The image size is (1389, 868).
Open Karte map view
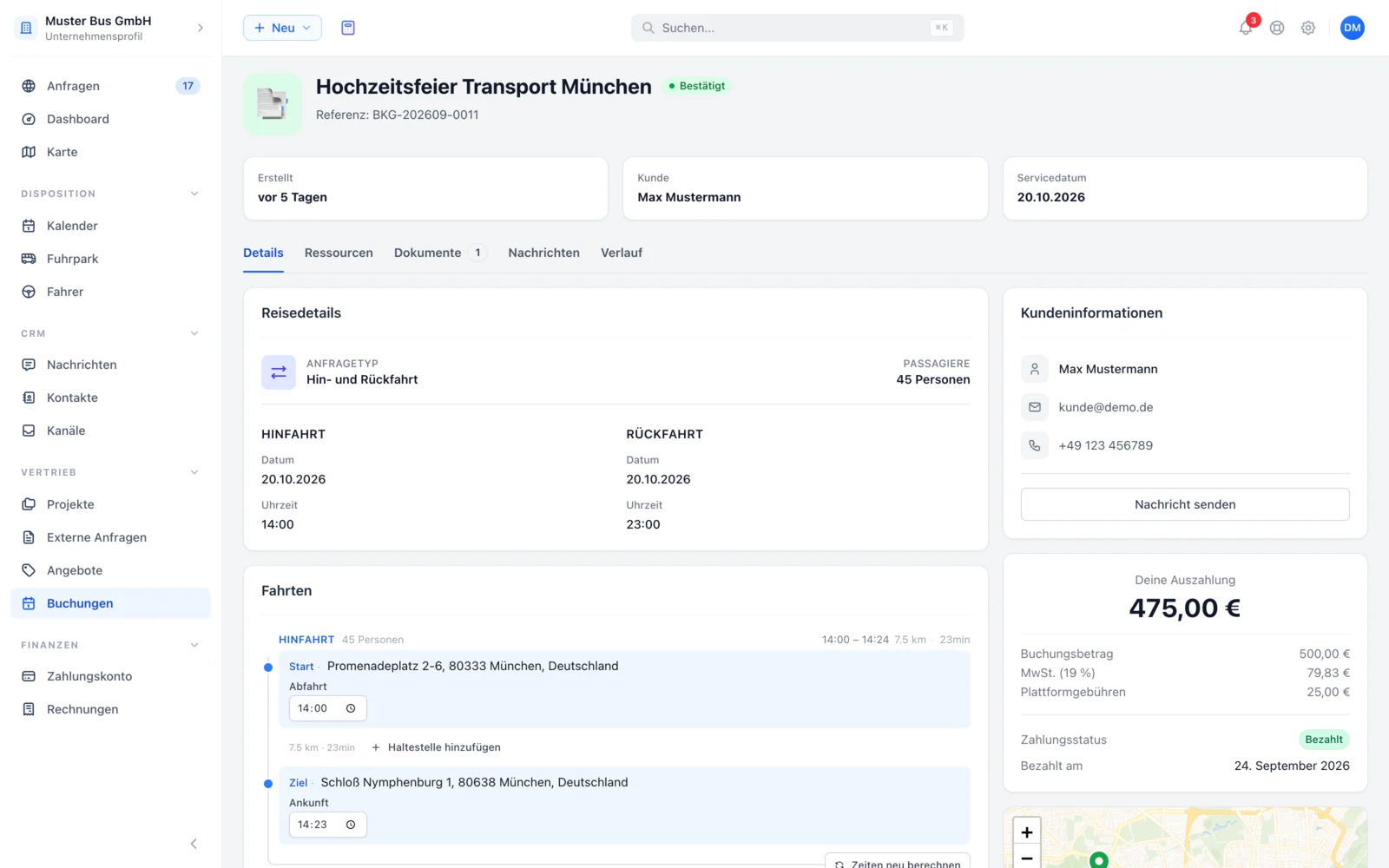click(110, 152)
